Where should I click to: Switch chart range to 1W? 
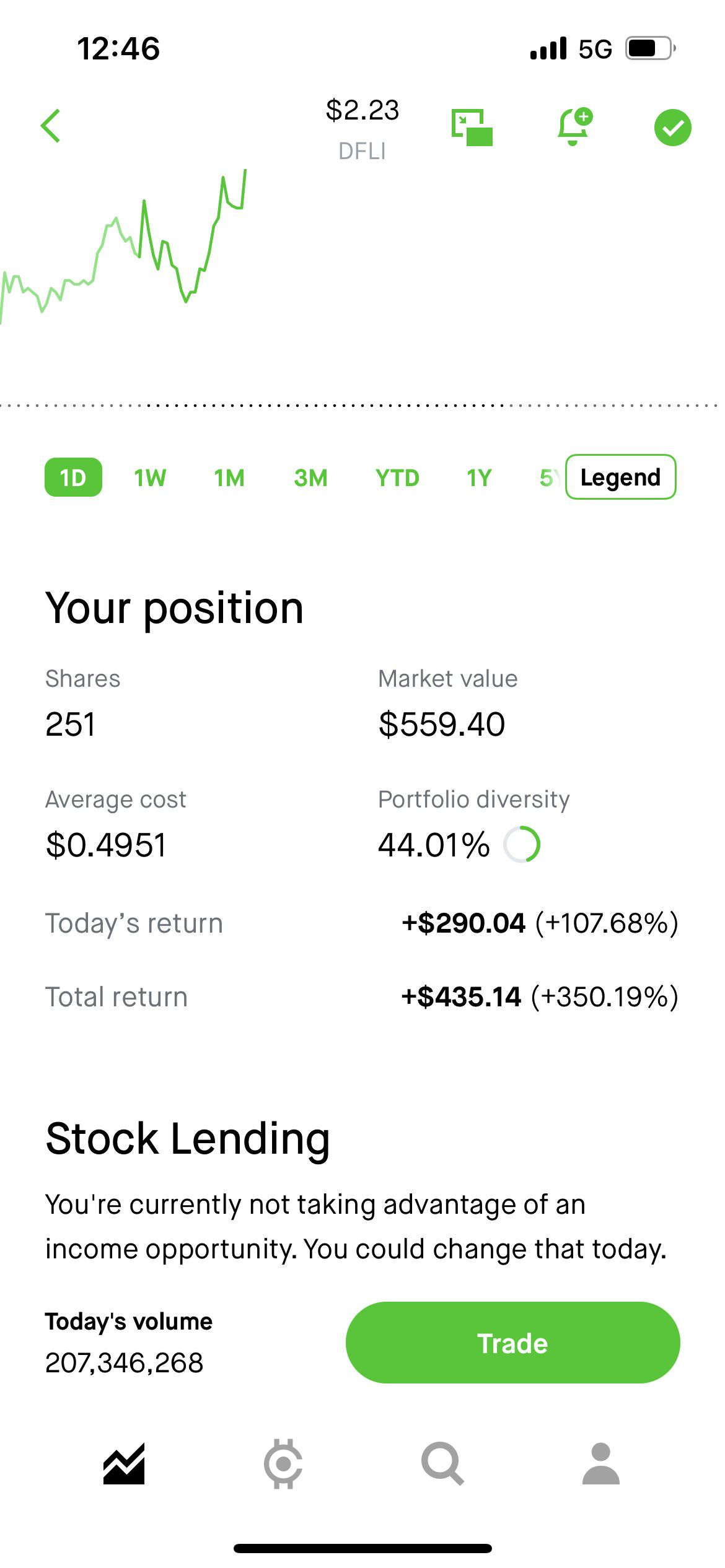click(x=150, y=477)
